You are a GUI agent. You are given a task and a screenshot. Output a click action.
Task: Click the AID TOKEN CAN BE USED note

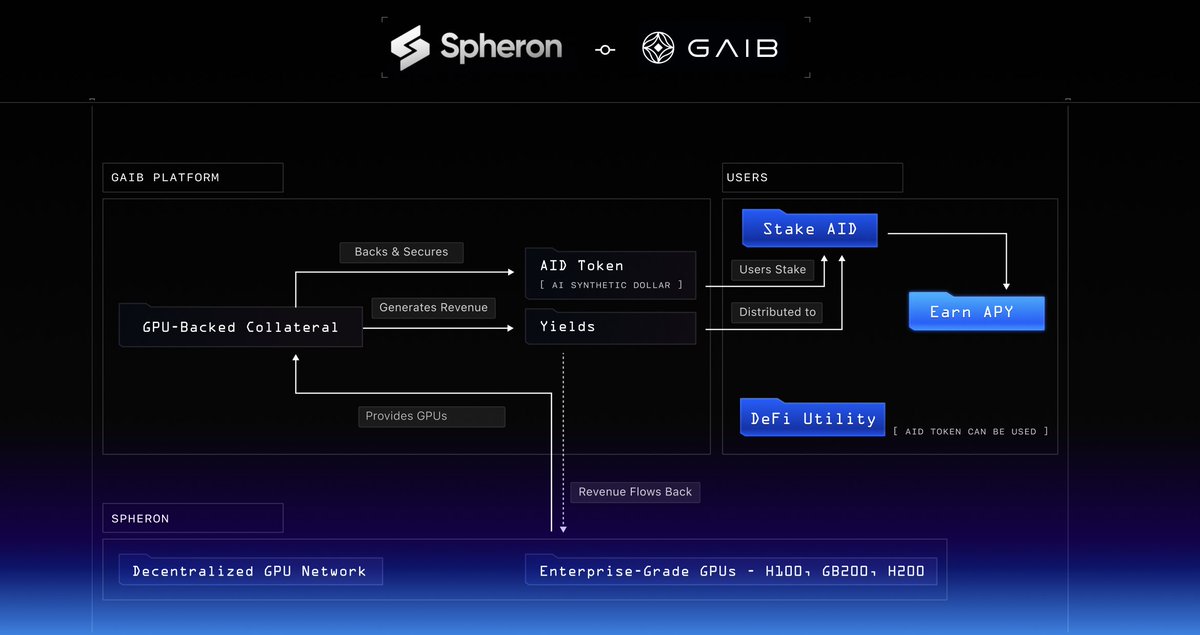(971, 431)
